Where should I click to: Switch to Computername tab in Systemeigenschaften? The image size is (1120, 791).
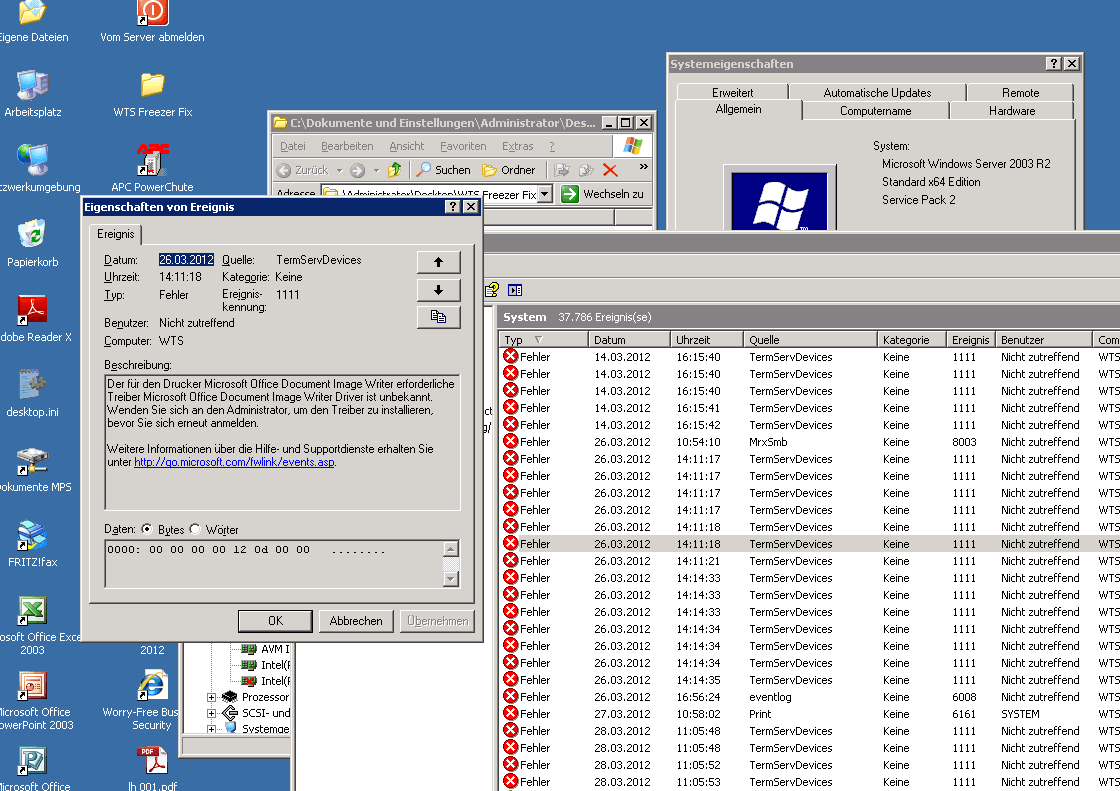876,111
